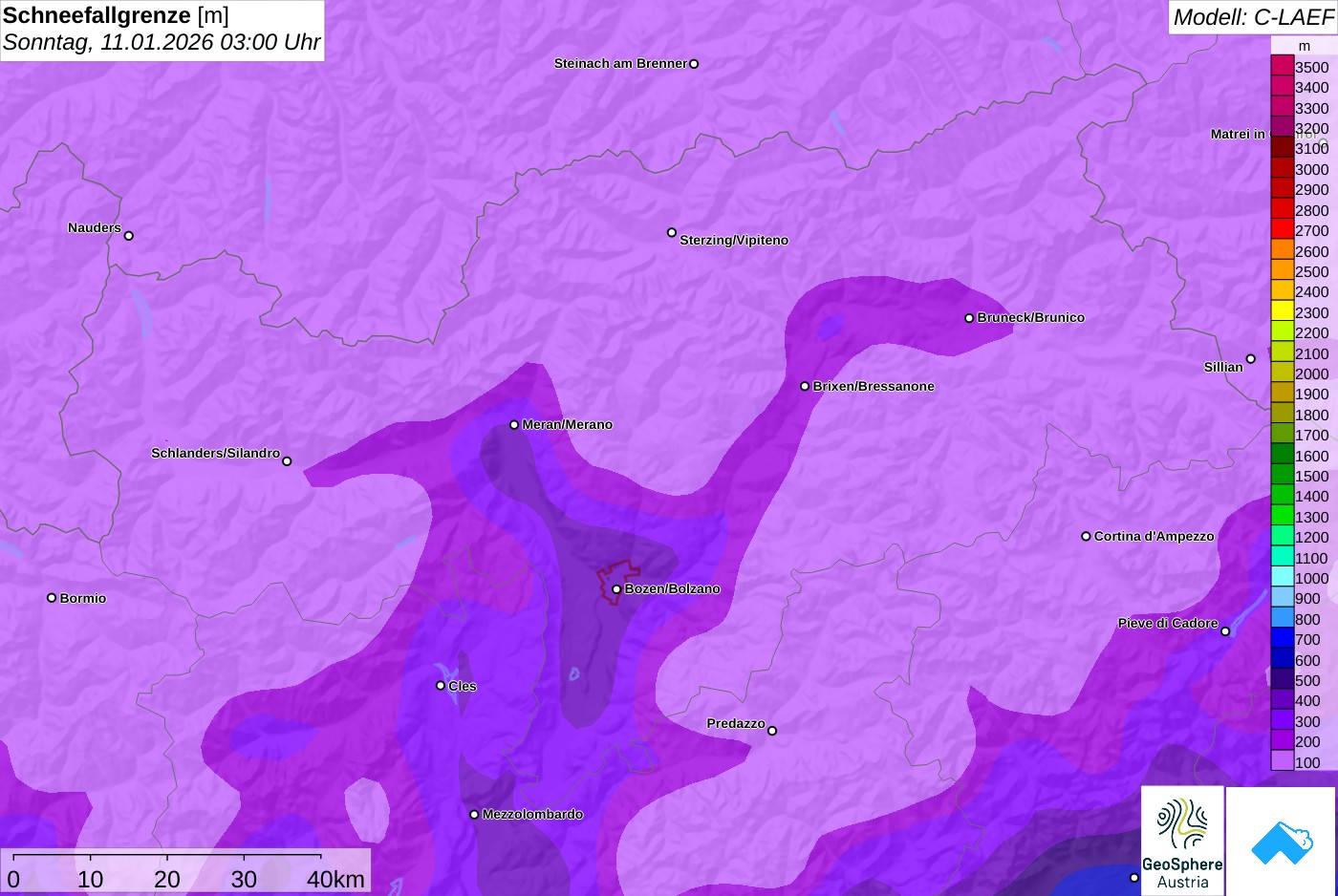The image size is (1338, 896).
Task: Click the Schlanders/Silandro marker
Action: (287, 461)
